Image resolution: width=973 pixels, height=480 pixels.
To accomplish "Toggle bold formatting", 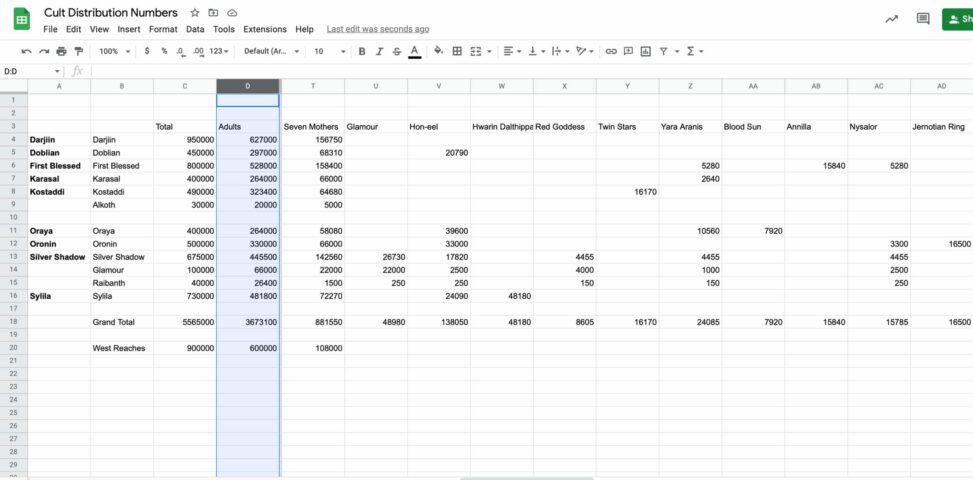I will click(362, 51).
